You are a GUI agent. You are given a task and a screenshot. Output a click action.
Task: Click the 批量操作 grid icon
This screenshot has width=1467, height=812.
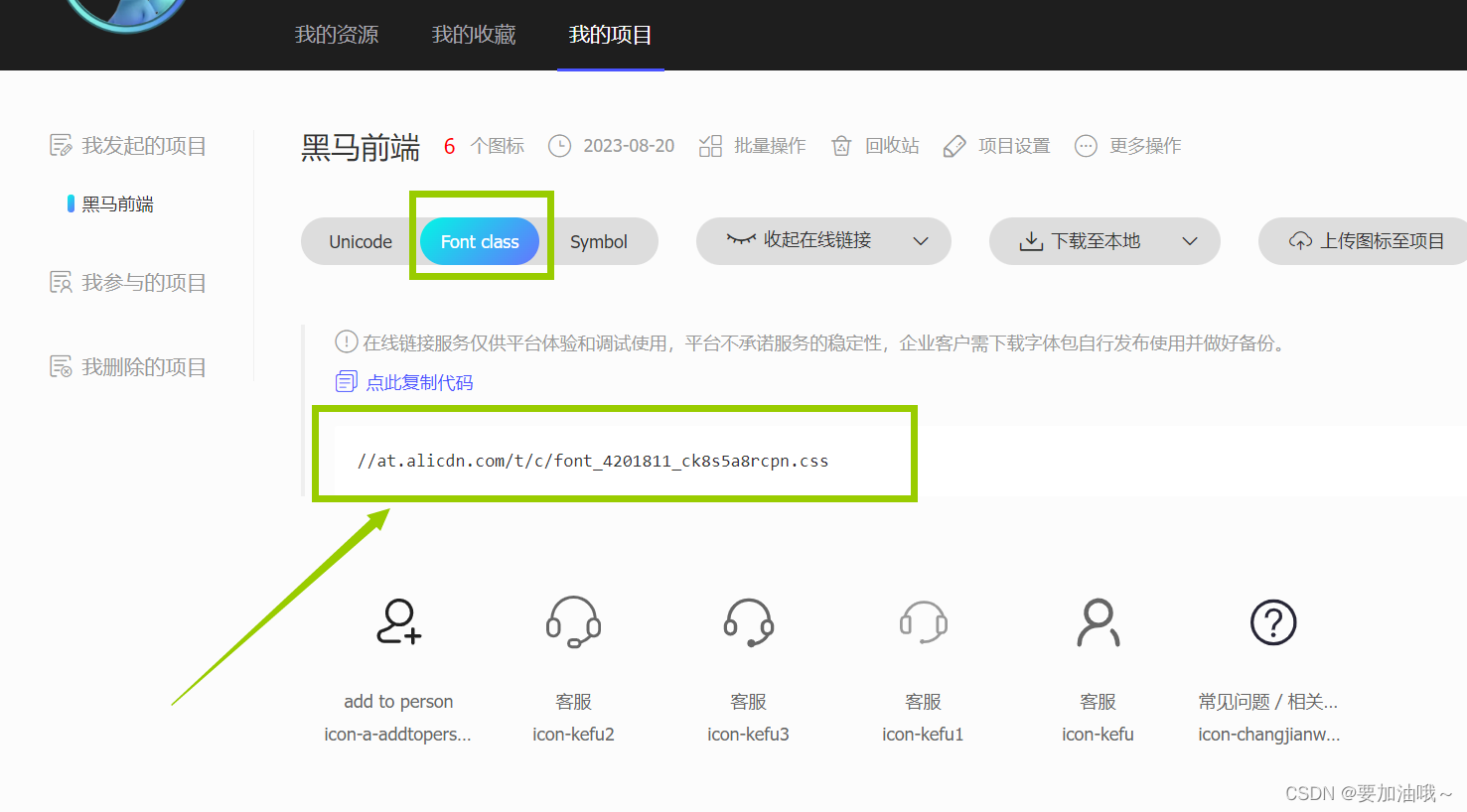coord(710,146)
